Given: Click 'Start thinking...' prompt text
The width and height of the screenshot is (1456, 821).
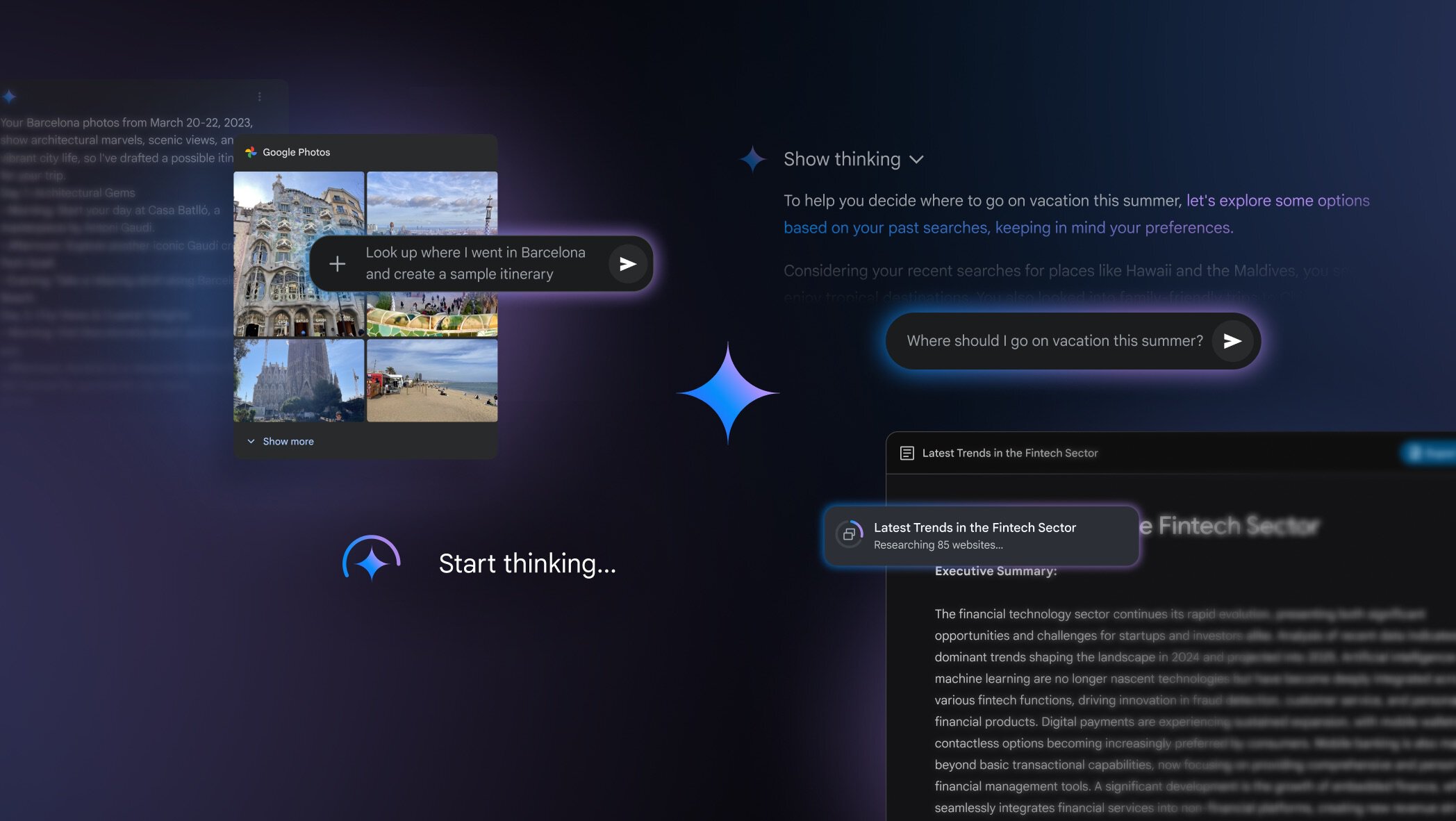Looking at the screenshot, I should click(527, 562).
